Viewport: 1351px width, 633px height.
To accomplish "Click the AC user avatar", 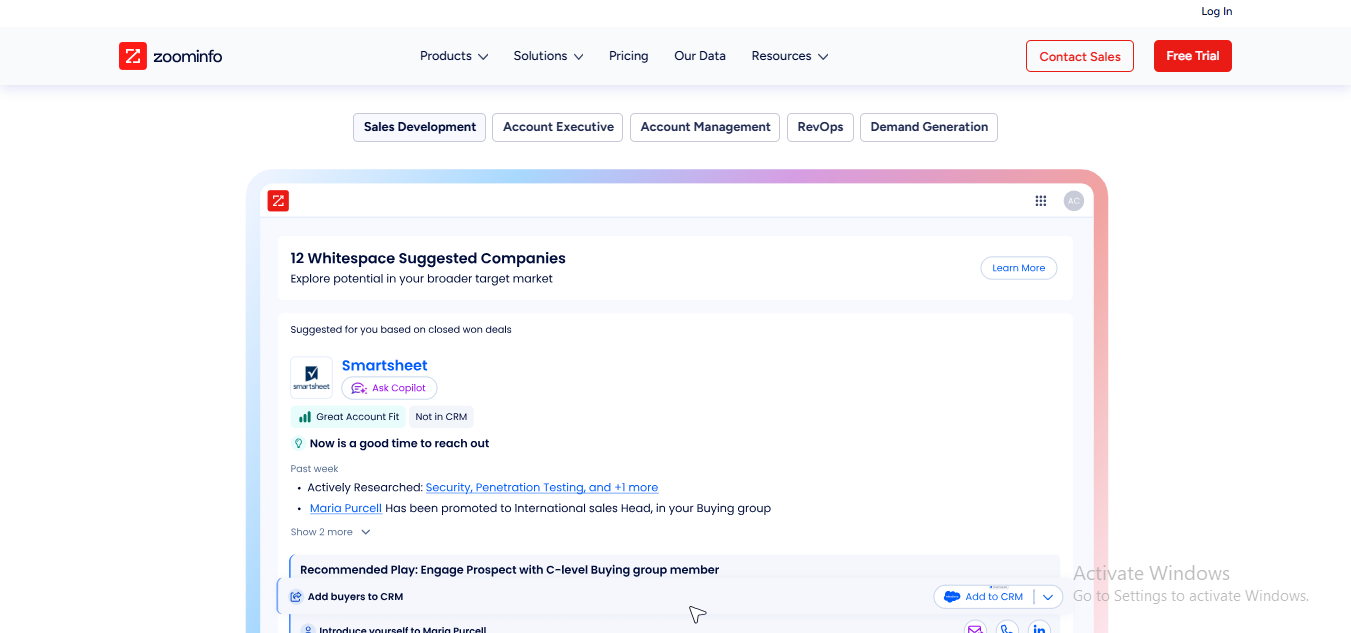I will point(1074,201).
